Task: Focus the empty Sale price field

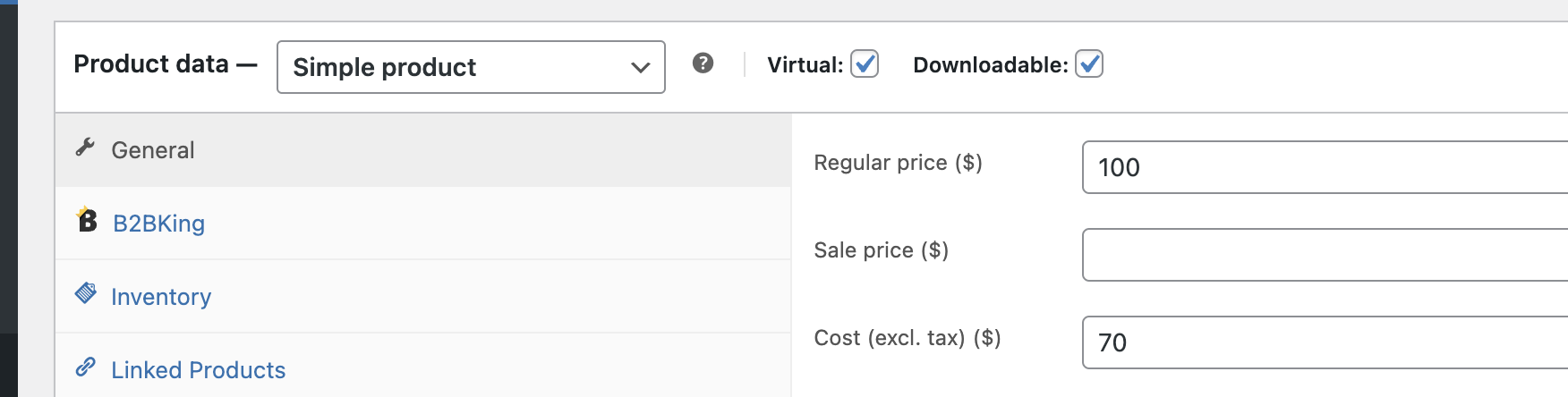Action: click(1325, 255)
